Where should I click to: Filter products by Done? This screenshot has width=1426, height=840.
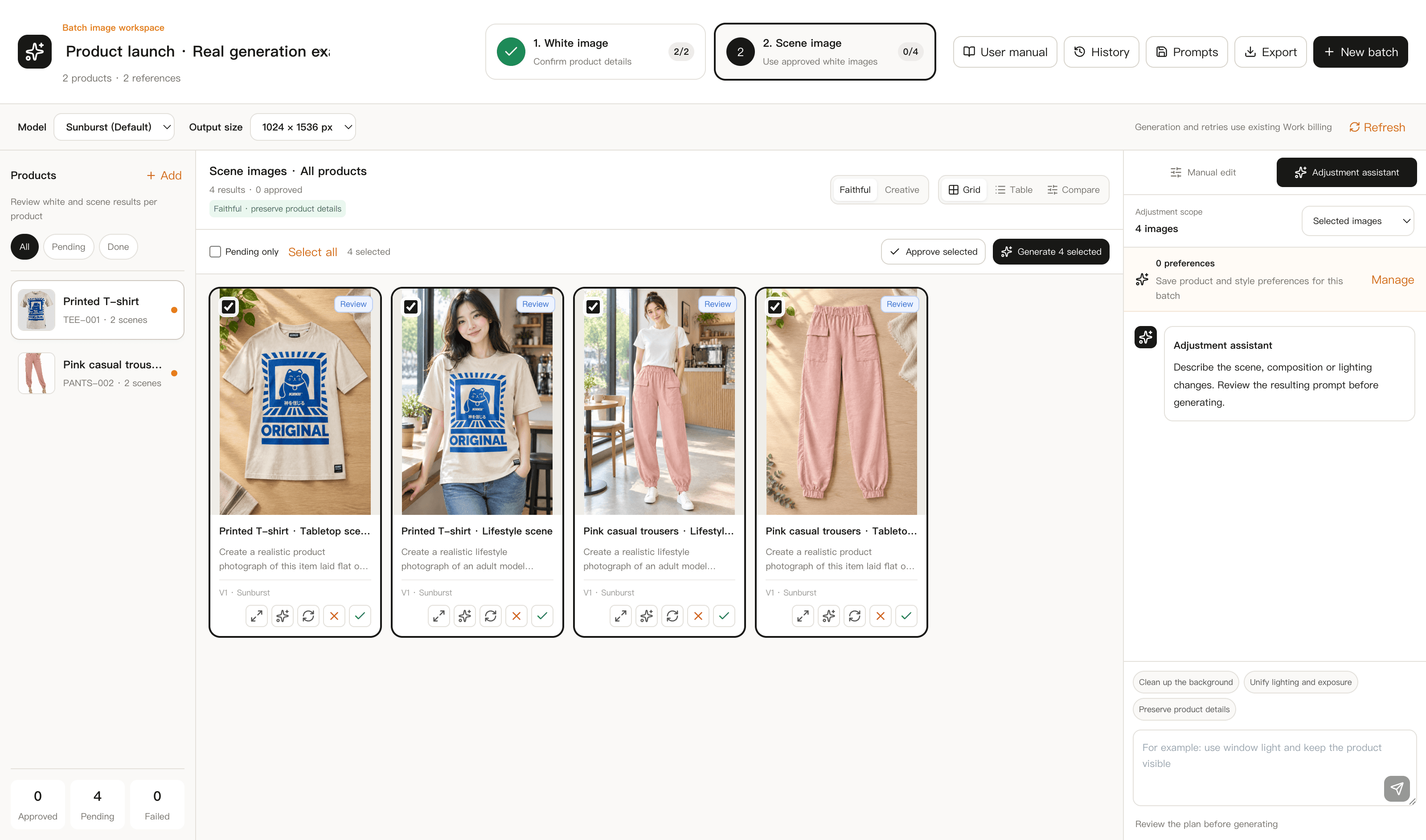[x=119, y=247]
